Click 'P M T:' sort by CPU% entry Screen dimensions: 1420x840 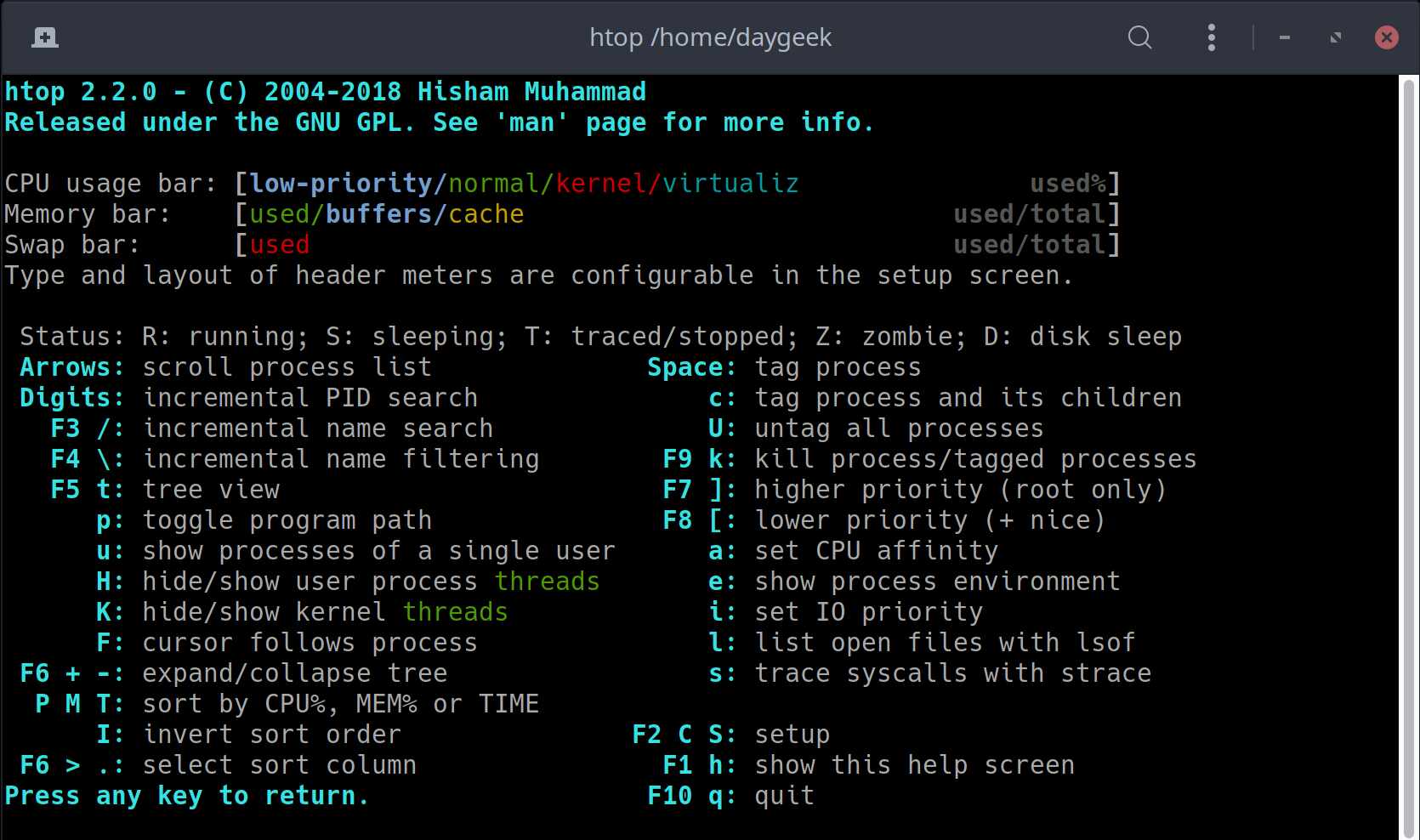[x=287, y=704]
